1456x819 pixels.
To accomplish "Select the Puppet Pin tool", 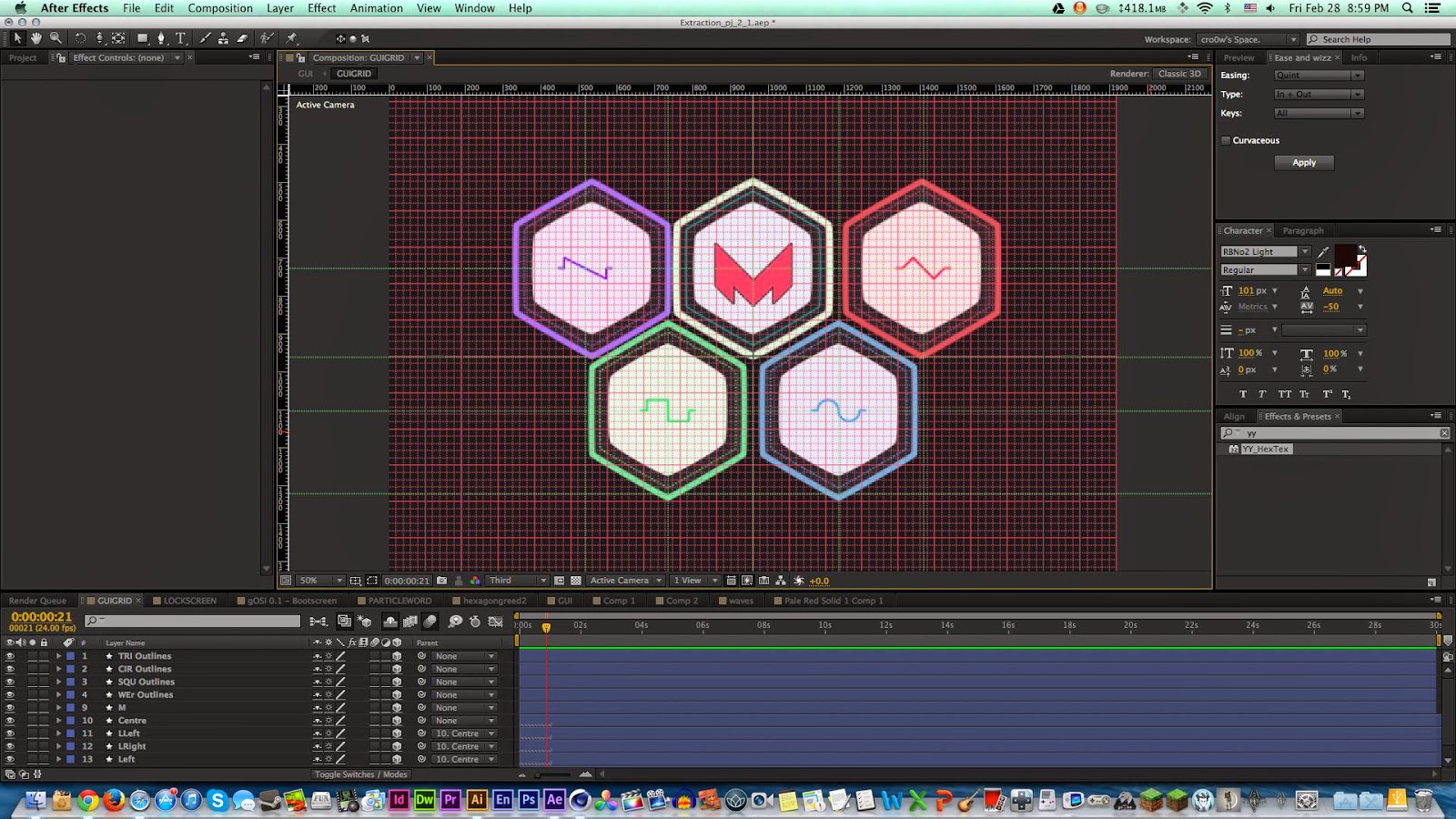I will [x=291, y=38].
